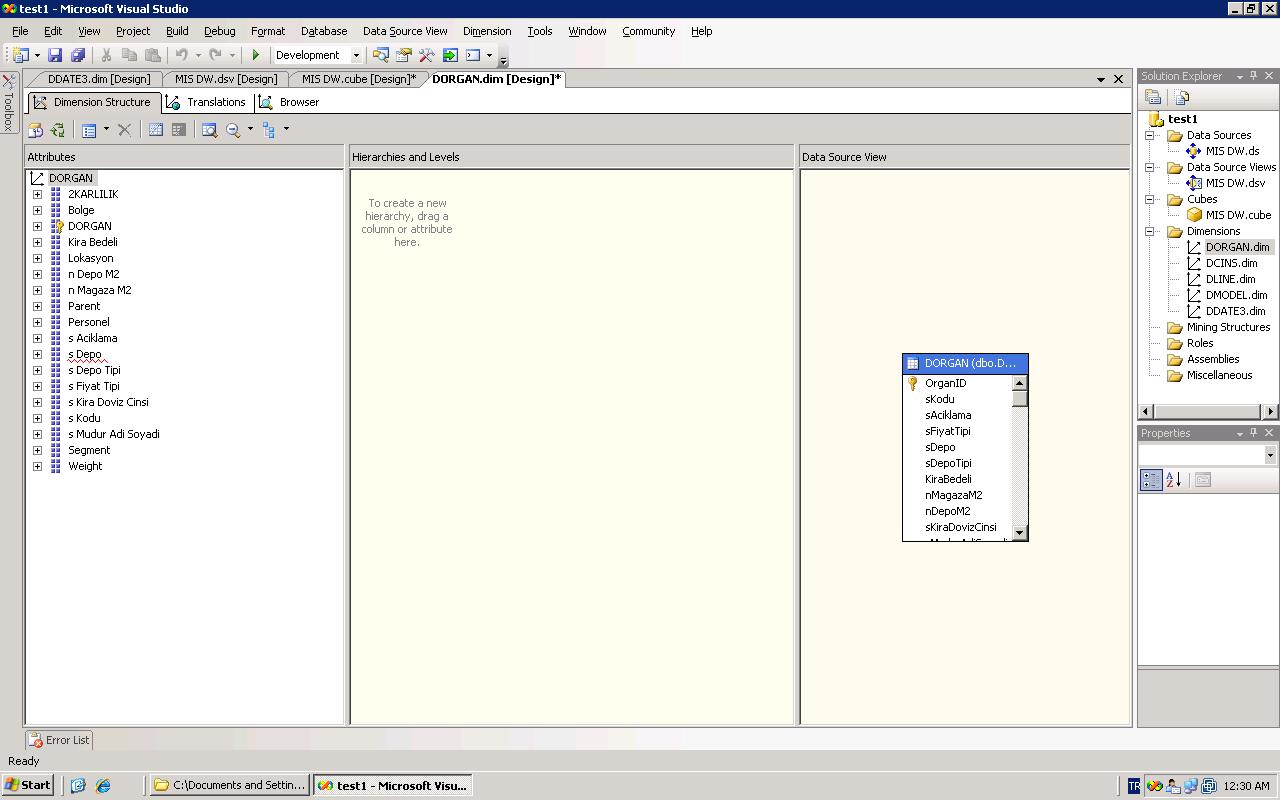1280x800 pixels.
Task: Open the Toolbox side tab
Action: 8,103
